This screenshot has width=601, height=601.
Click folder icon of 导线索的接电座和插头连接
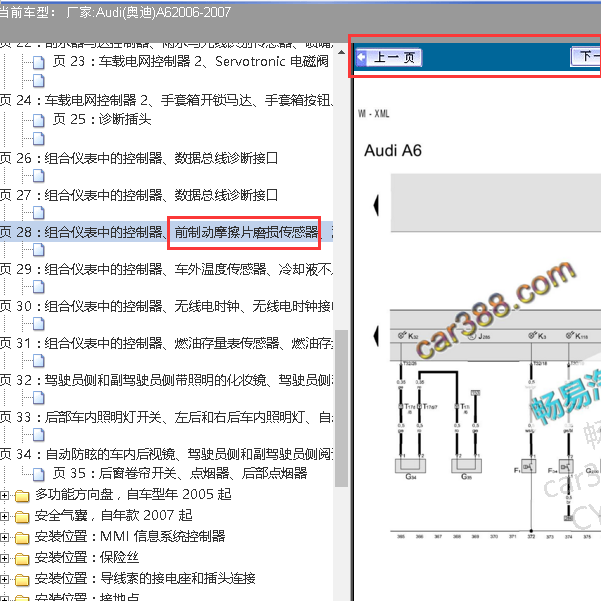pyautogui.click(x=22, y=580)
